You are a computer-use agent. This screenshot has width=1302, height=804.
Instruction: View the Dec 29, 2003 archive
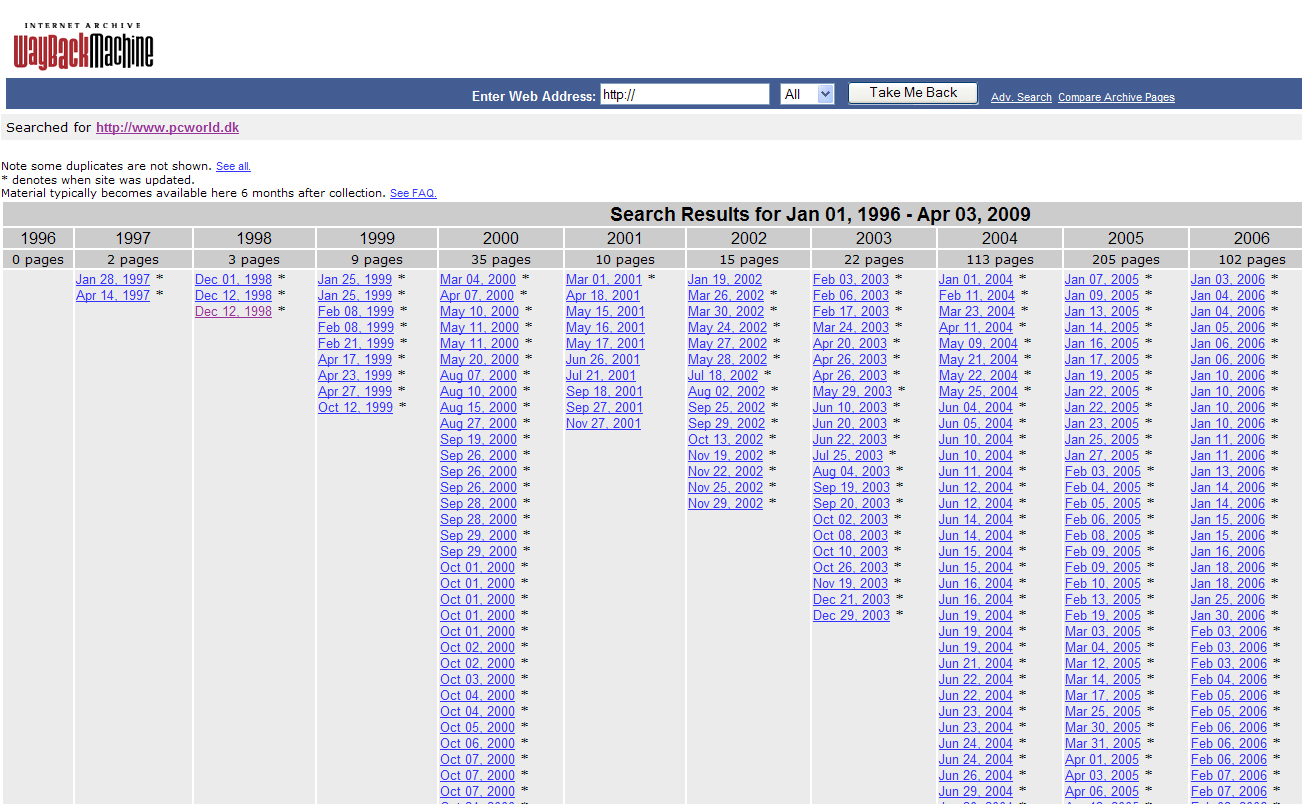[851, 615]
